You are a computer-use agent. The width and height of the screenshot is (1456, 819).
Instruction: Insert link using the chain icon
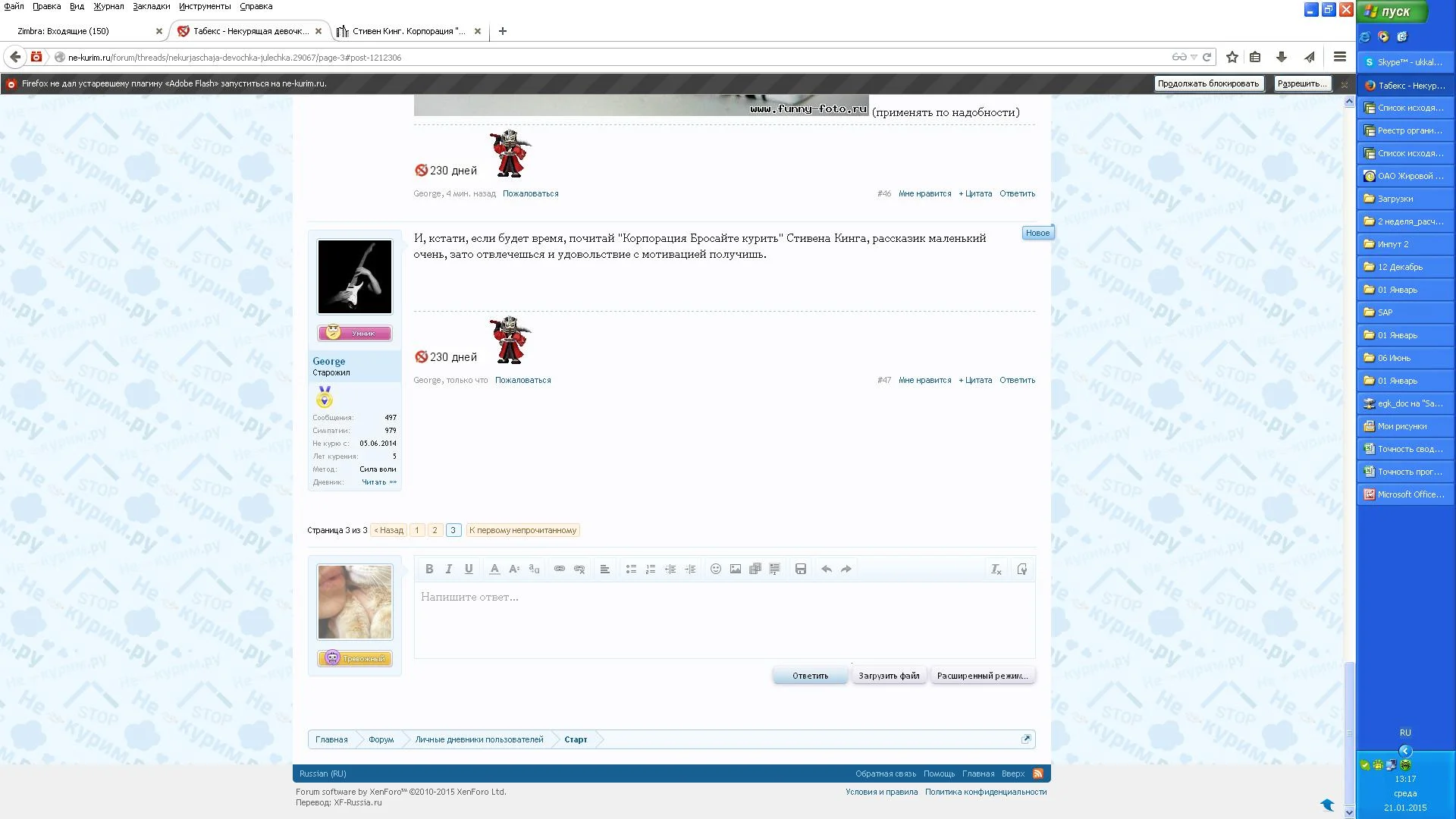pyautogui.click(x=560, y=570)
